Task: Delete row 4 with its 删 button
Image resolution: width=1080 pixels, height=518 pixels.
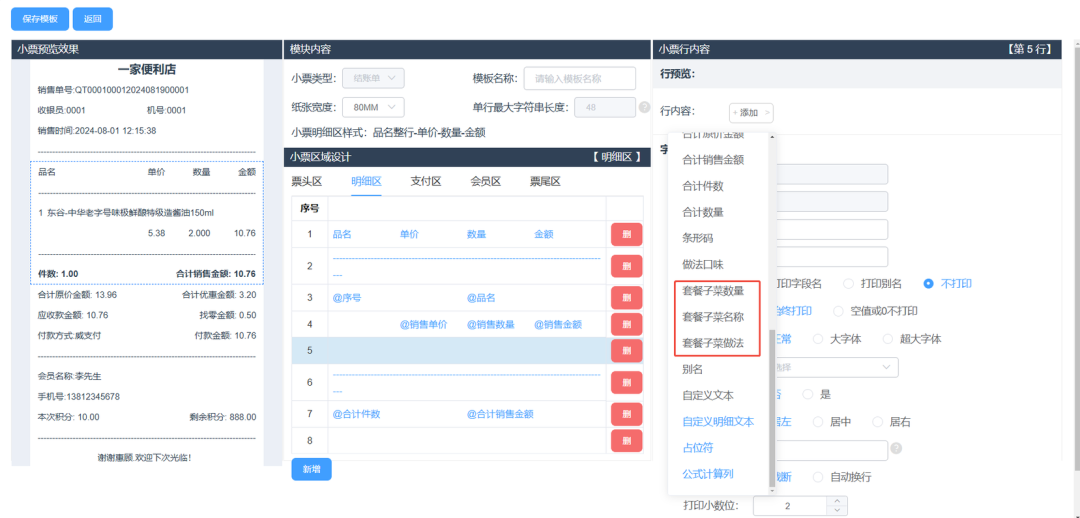Action: pos(626,324)
